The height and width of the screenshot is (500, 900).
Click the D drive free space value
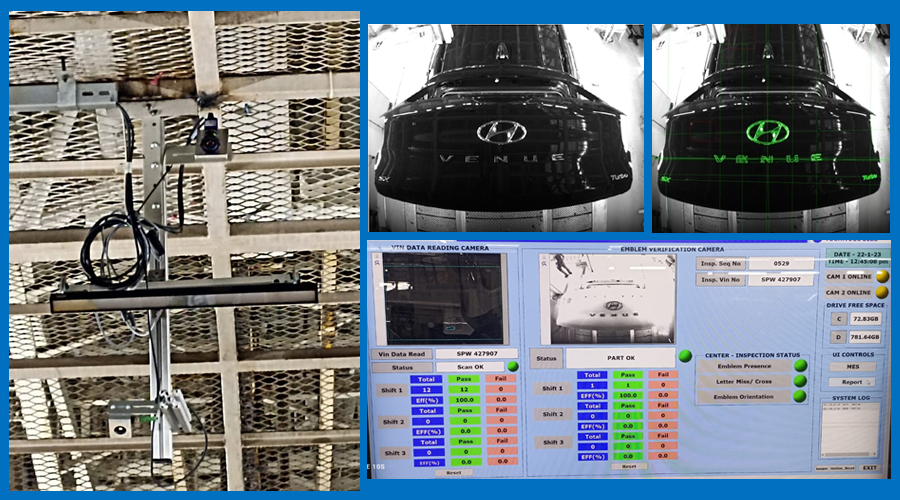[x=866, y=337]
